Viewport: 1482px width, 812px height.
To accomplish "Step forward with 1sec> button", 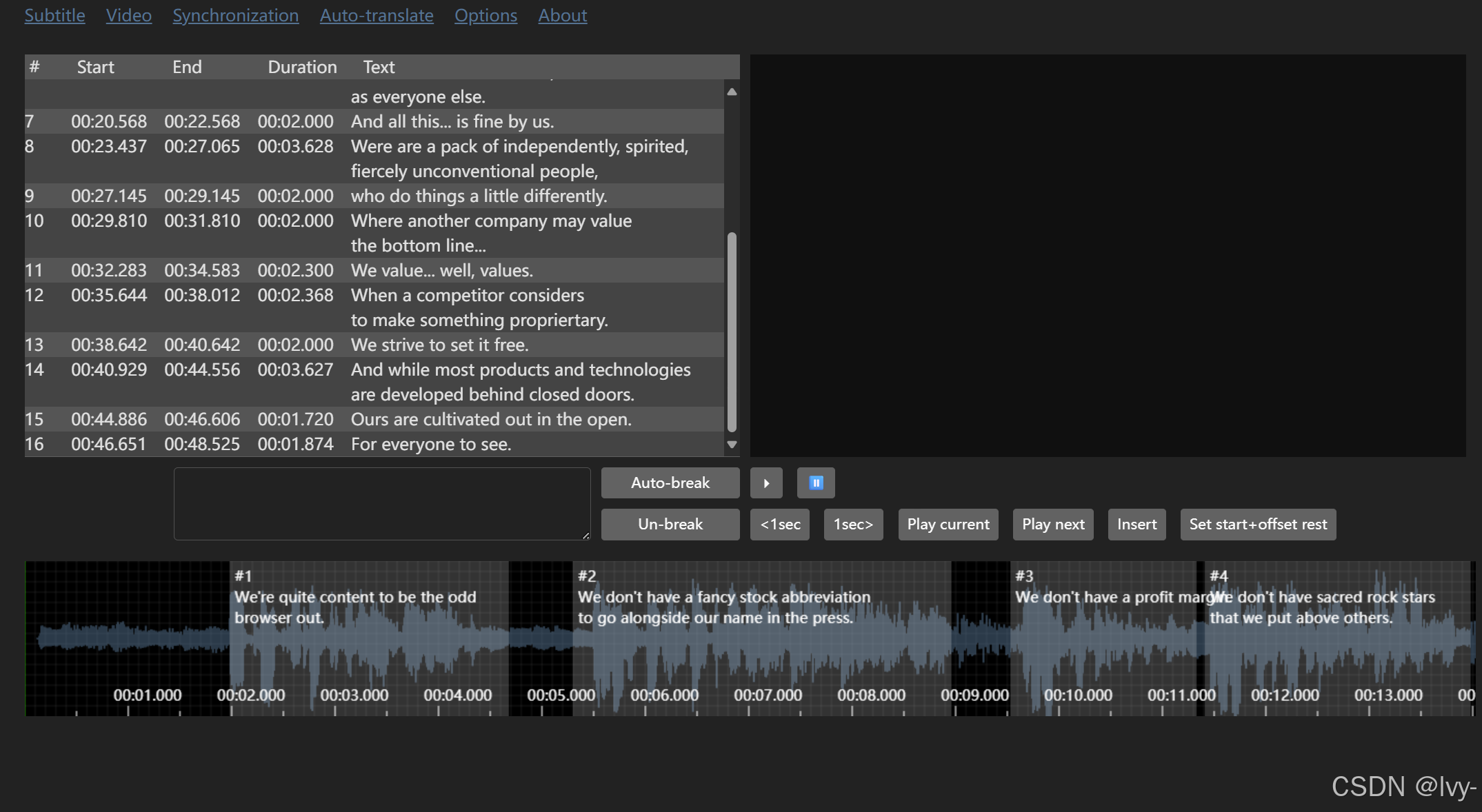I will tap(853, 524).
